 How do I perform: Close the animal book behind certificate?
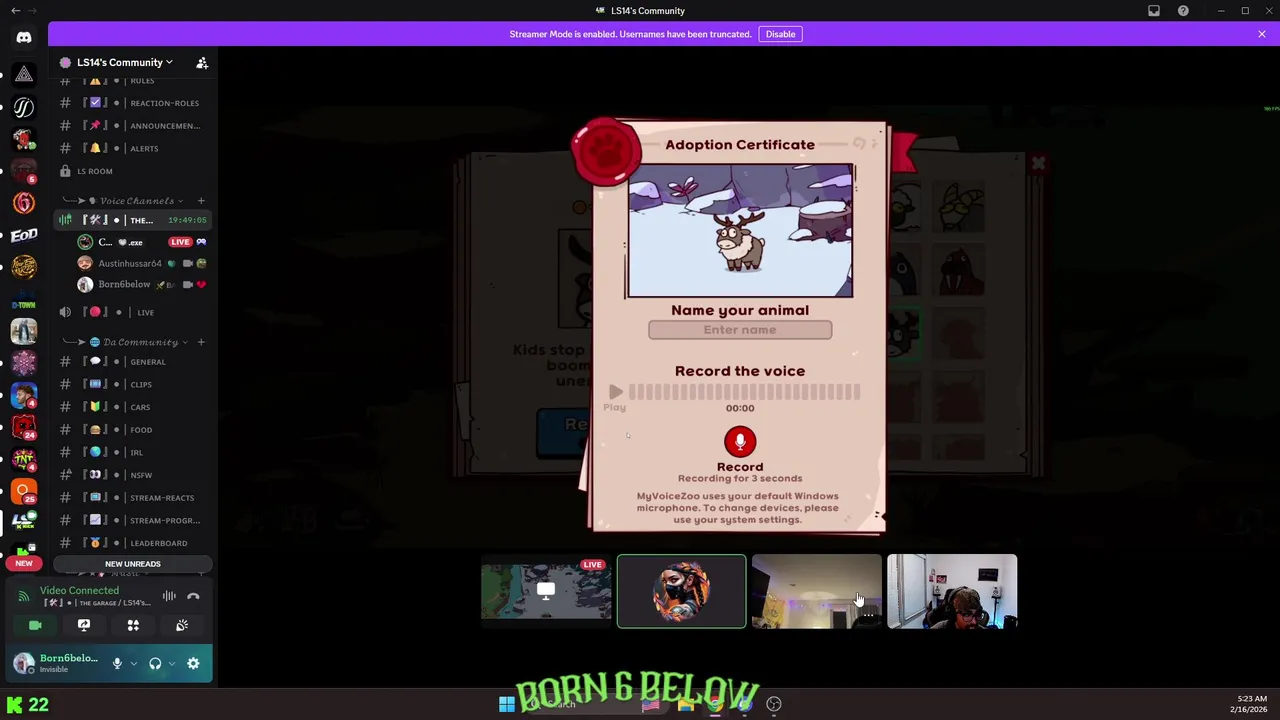tap(1038, 163)
